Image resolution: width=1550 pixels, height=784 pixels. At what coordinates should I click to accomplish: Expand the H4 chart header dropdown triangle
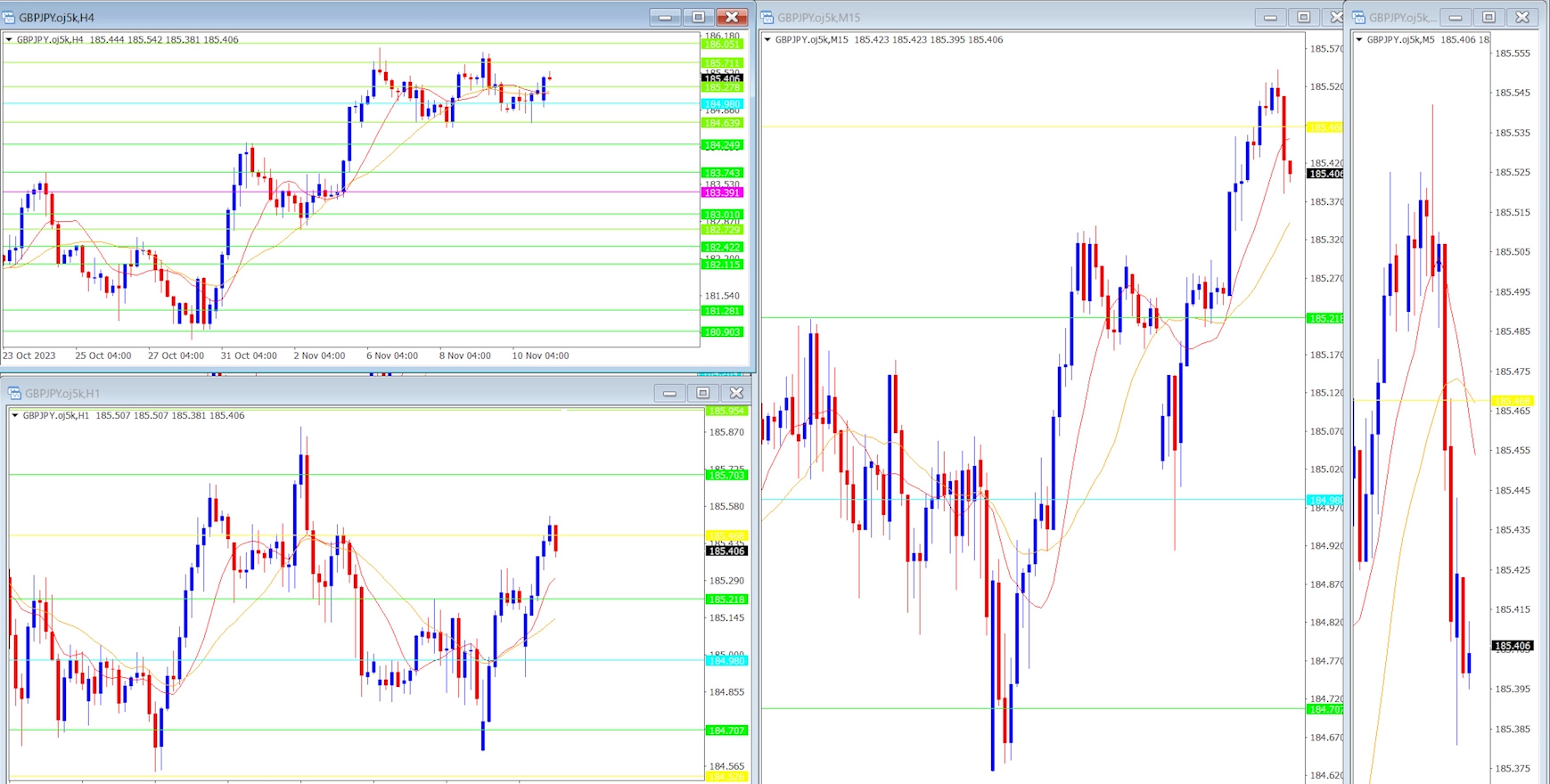click(x=9, y=39)
